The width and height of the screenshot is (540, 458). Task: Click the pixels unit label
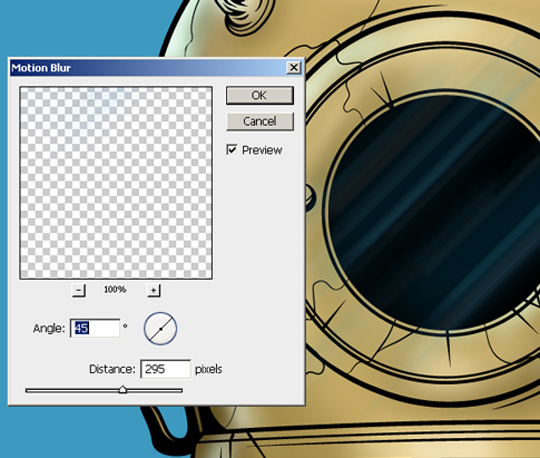pyautogui.click(x=208, y=369)
